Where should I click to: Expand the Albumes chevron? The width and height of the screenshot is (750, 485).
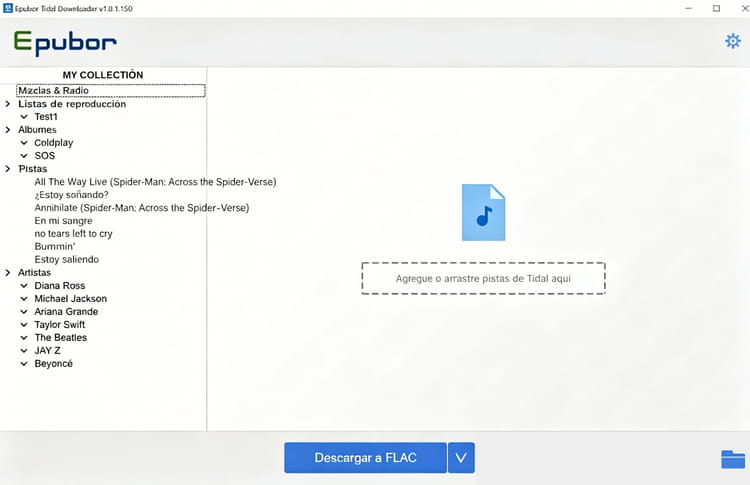(8, 130)
